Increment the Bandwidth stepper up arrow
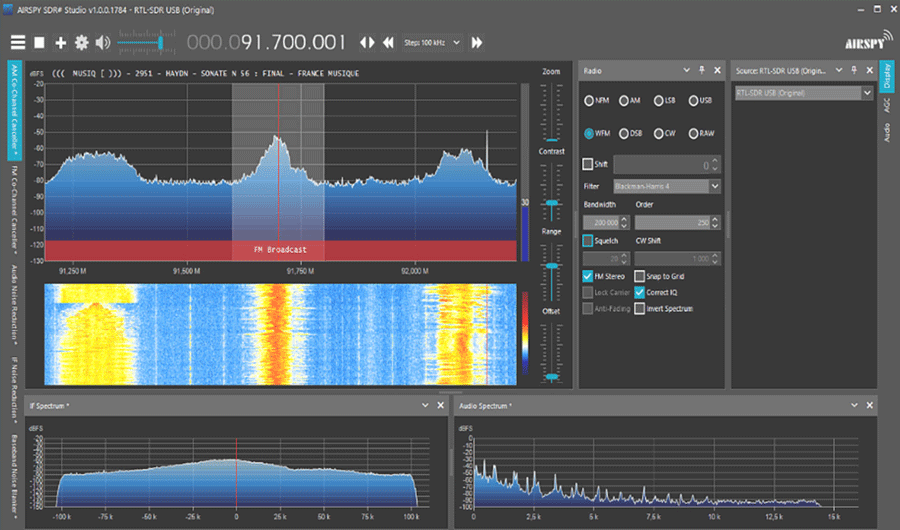Viewport: 900px width, 530px height. coord(624,219)
